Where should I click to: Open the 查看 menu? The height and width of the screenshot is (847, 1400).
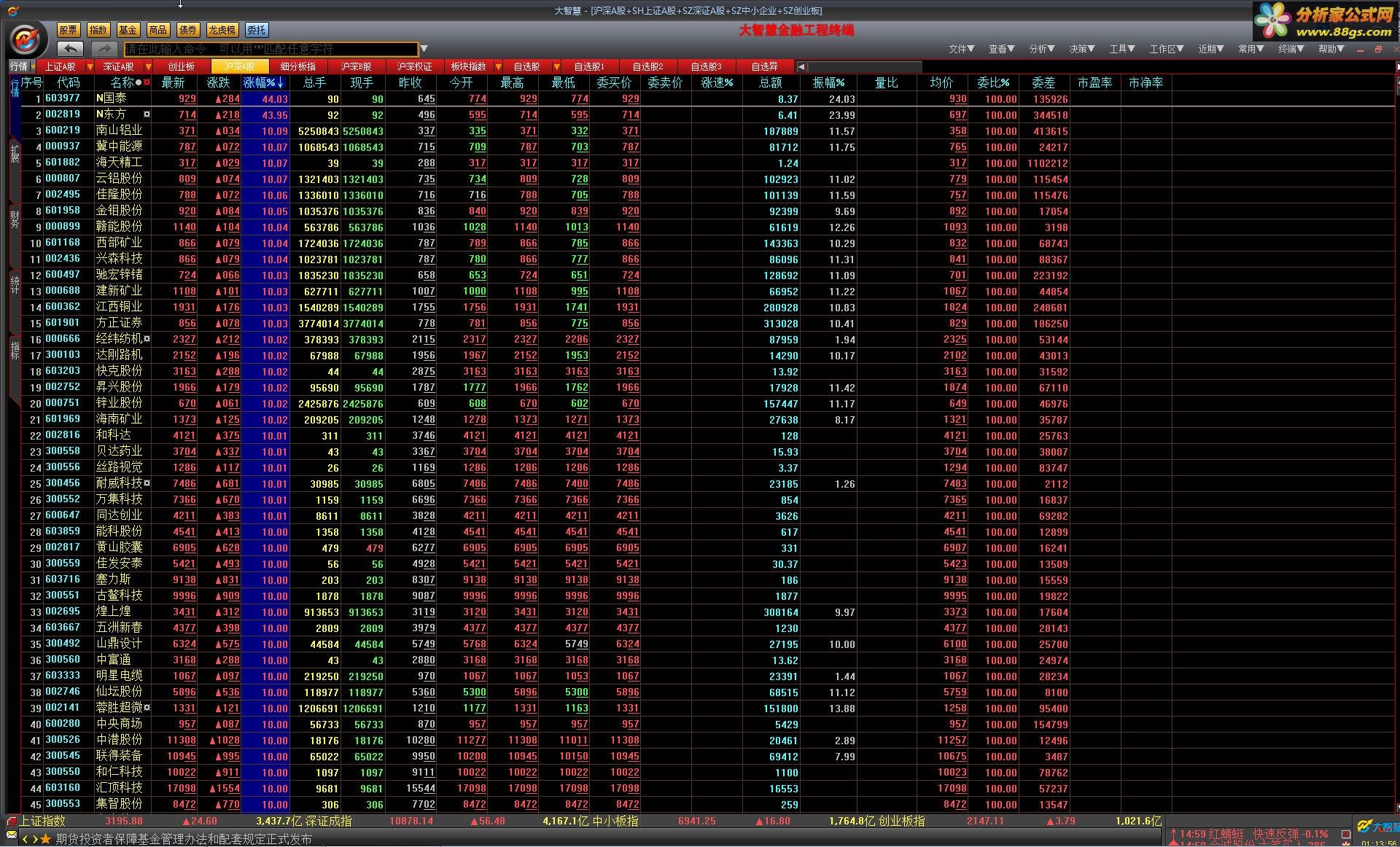[1002, 49]
